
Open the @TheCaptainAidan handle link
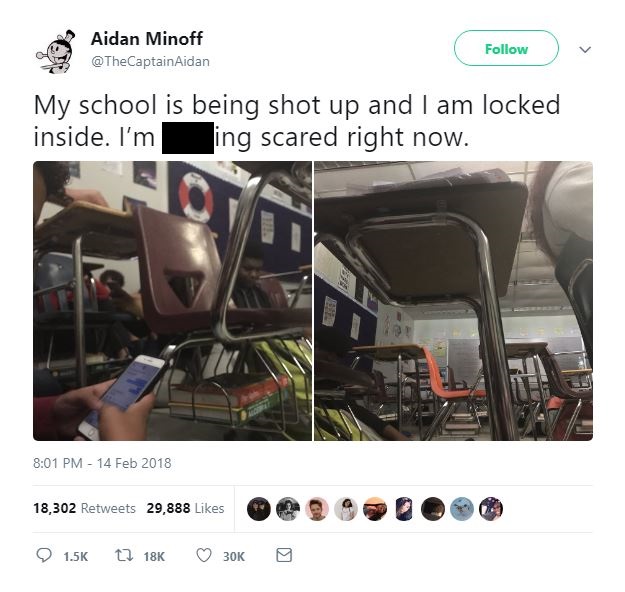150,61
